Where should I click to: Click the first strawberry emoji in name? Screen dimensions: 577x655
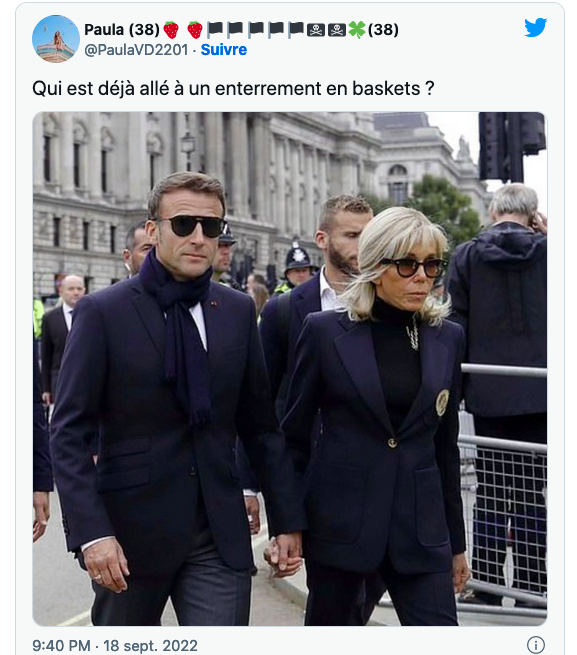pyautogui.click(x=171, y=30)
